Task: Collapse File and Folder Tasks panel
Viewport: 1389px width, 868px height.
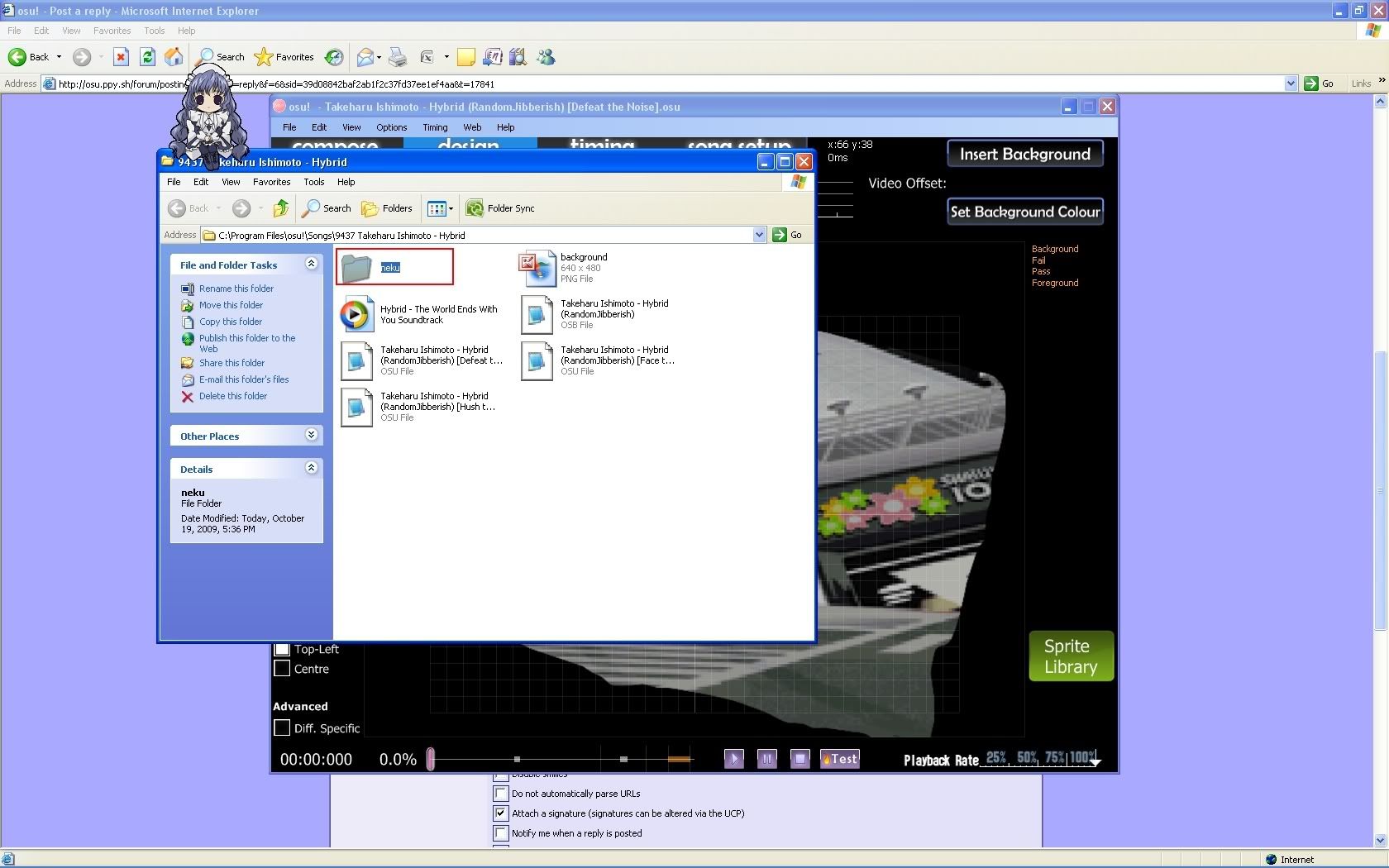Action: click(311, 264)
